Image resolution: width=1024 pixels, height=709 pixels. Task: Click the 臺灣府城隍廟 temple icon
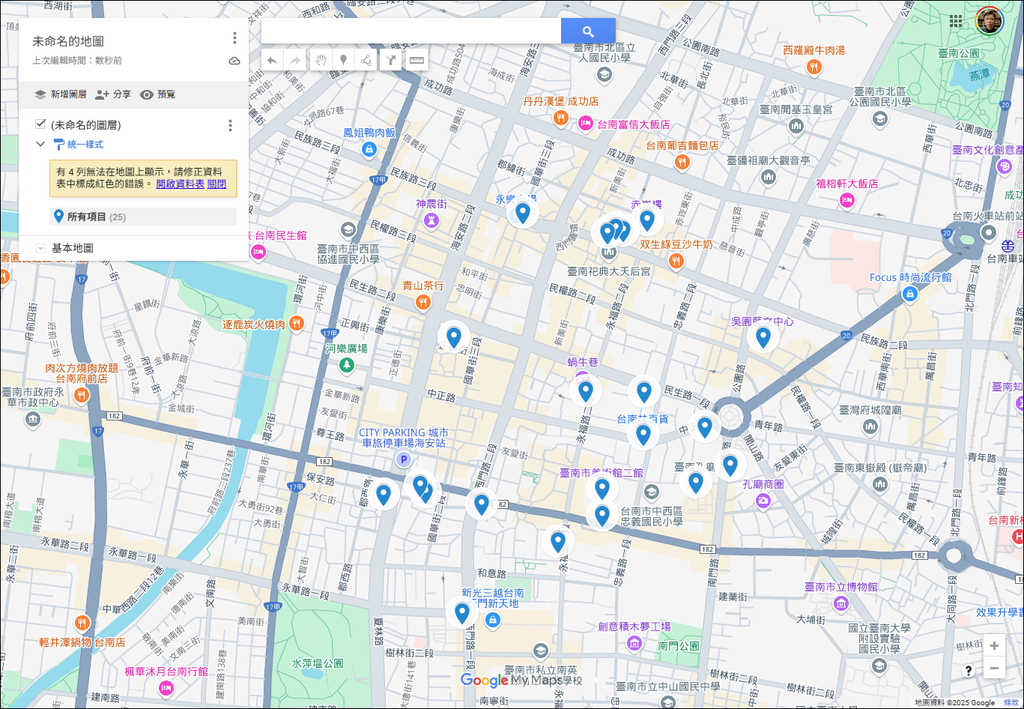click(869, 427)
